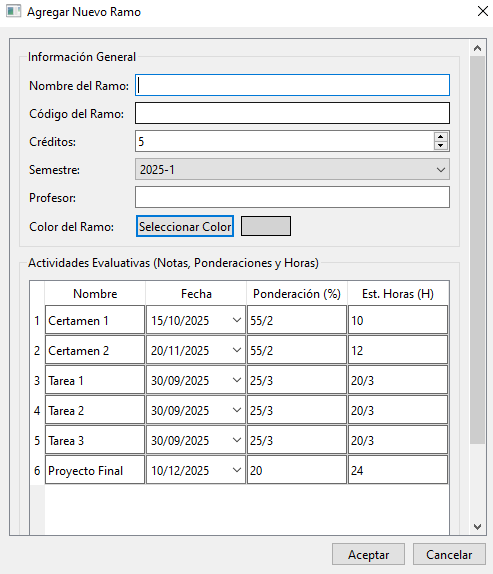
Task: Click the scrollbar up arrow
Action: pos(477,48)
